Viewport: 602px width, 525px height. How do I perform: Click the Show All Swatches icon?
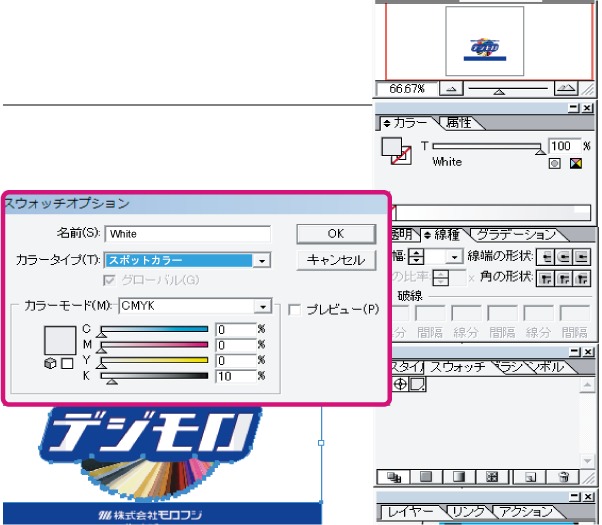394,477
